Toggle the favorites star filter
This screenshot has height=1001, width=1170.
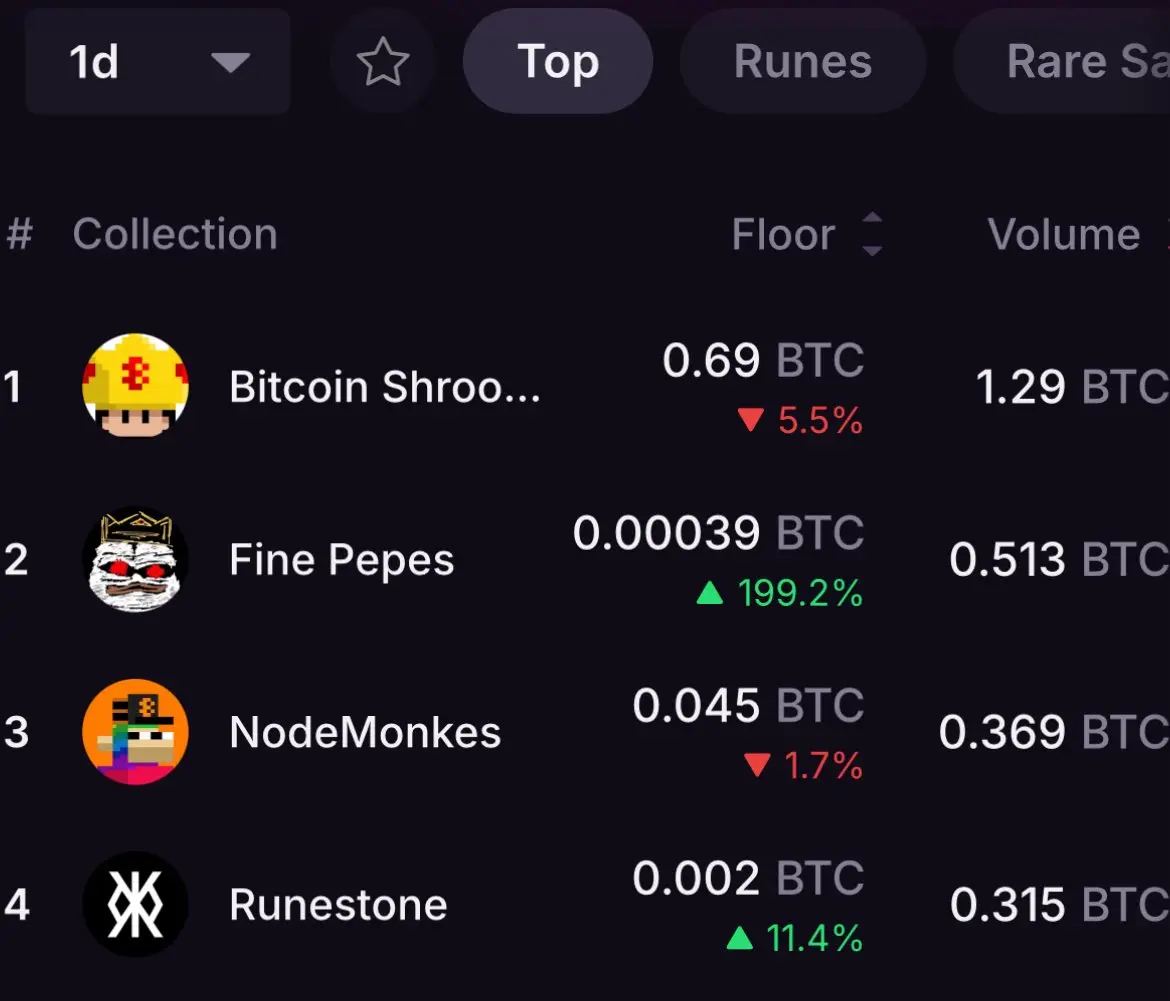point(383,61)
